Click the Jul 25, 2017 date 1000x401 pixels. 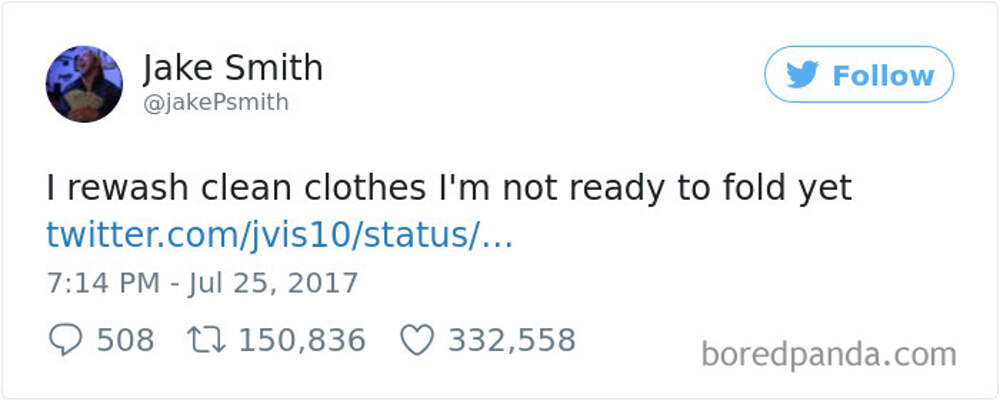(x=266, y=282)
